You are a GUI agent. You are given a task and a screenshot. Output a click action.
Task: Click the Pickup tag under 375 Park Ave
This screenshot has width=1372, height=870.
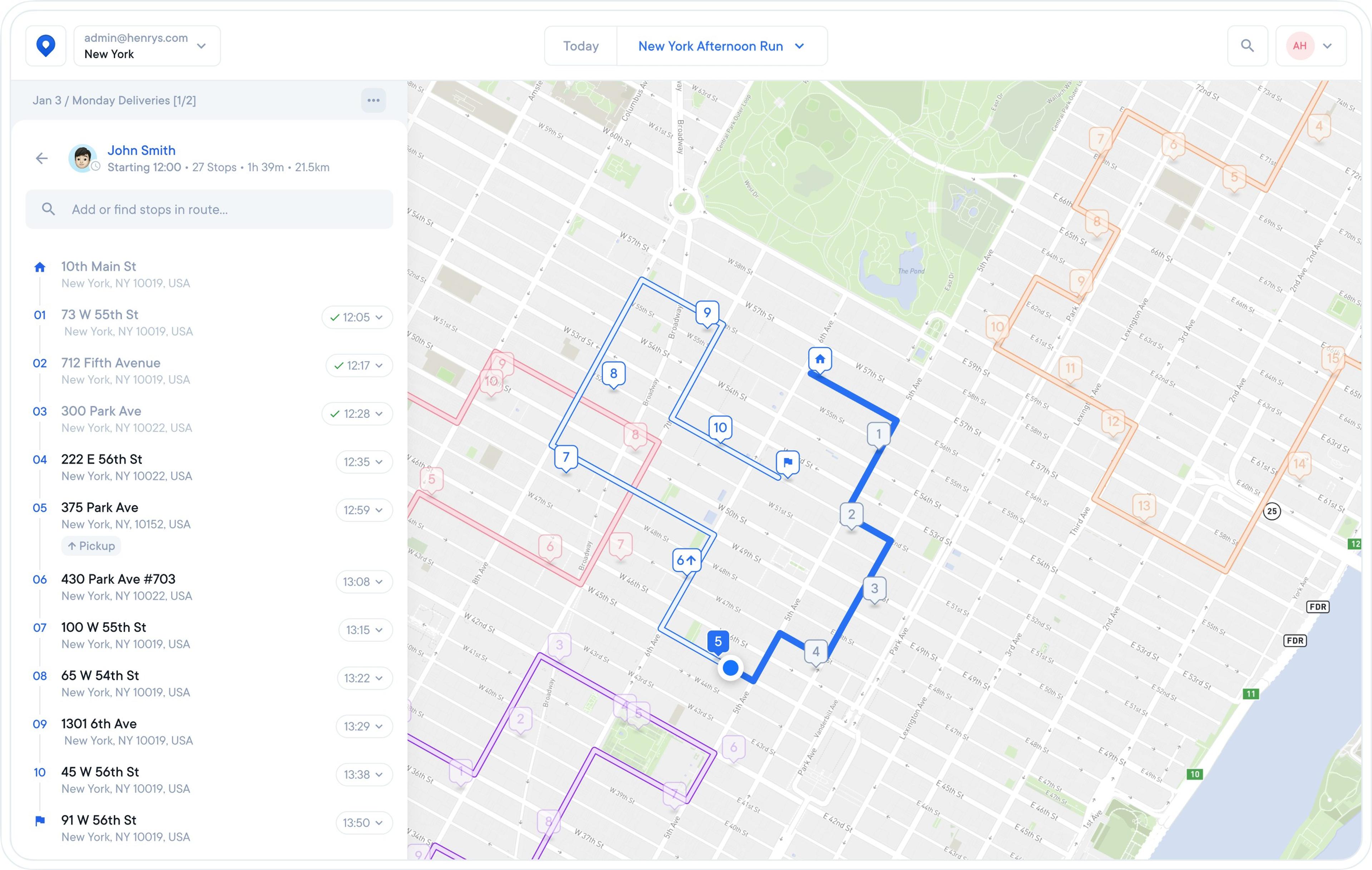tap(91, 546)
